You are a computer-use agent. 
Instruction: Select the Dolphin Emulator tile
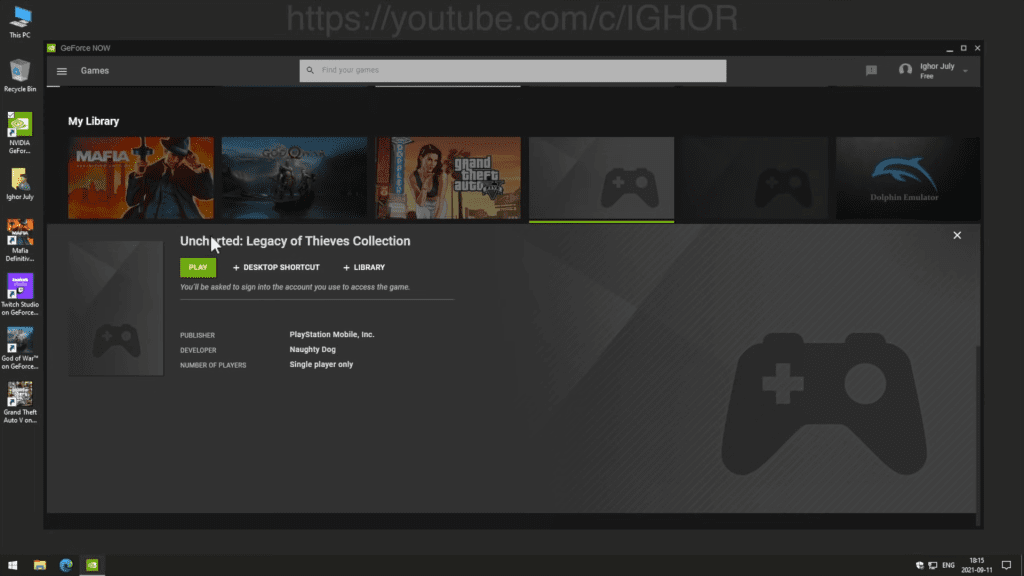907,177
